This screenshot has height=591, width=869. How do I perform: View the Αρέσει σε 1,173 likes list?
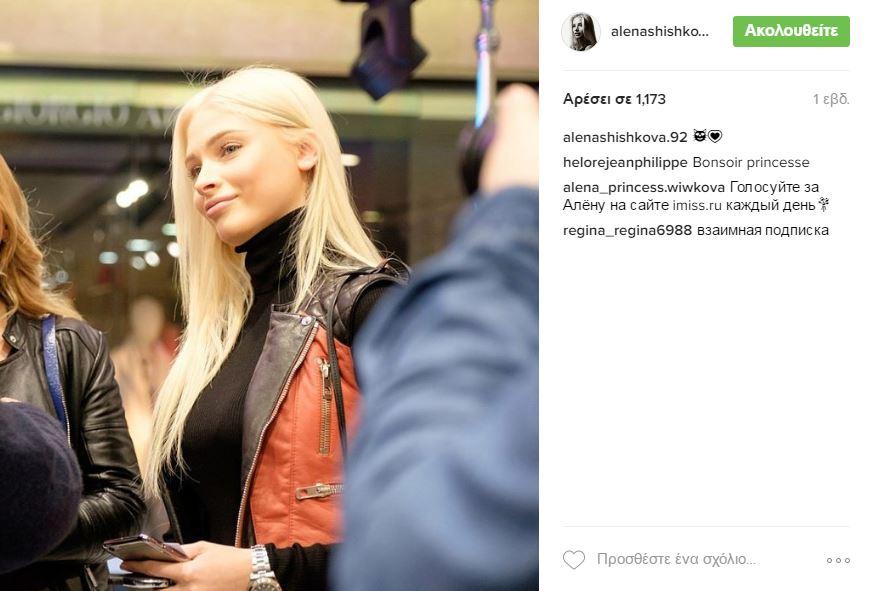[x=614, y=99]
